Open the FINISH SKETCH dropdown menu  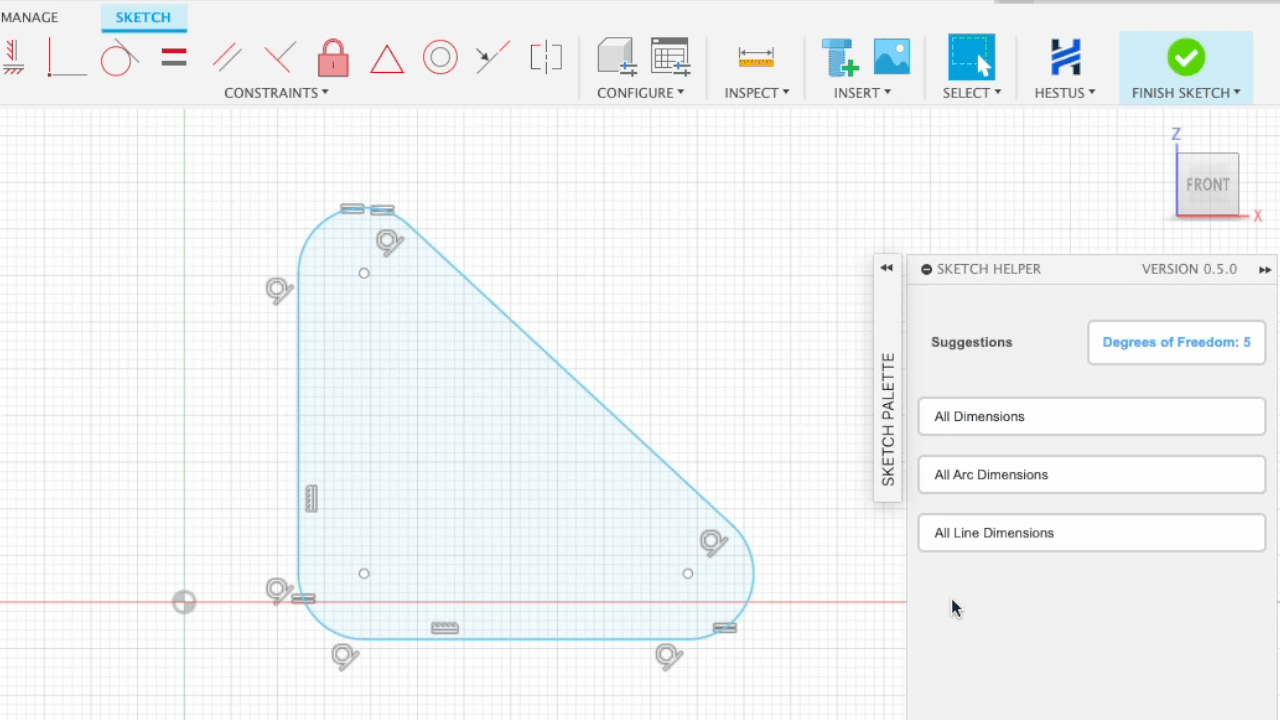coord(1186,93)
